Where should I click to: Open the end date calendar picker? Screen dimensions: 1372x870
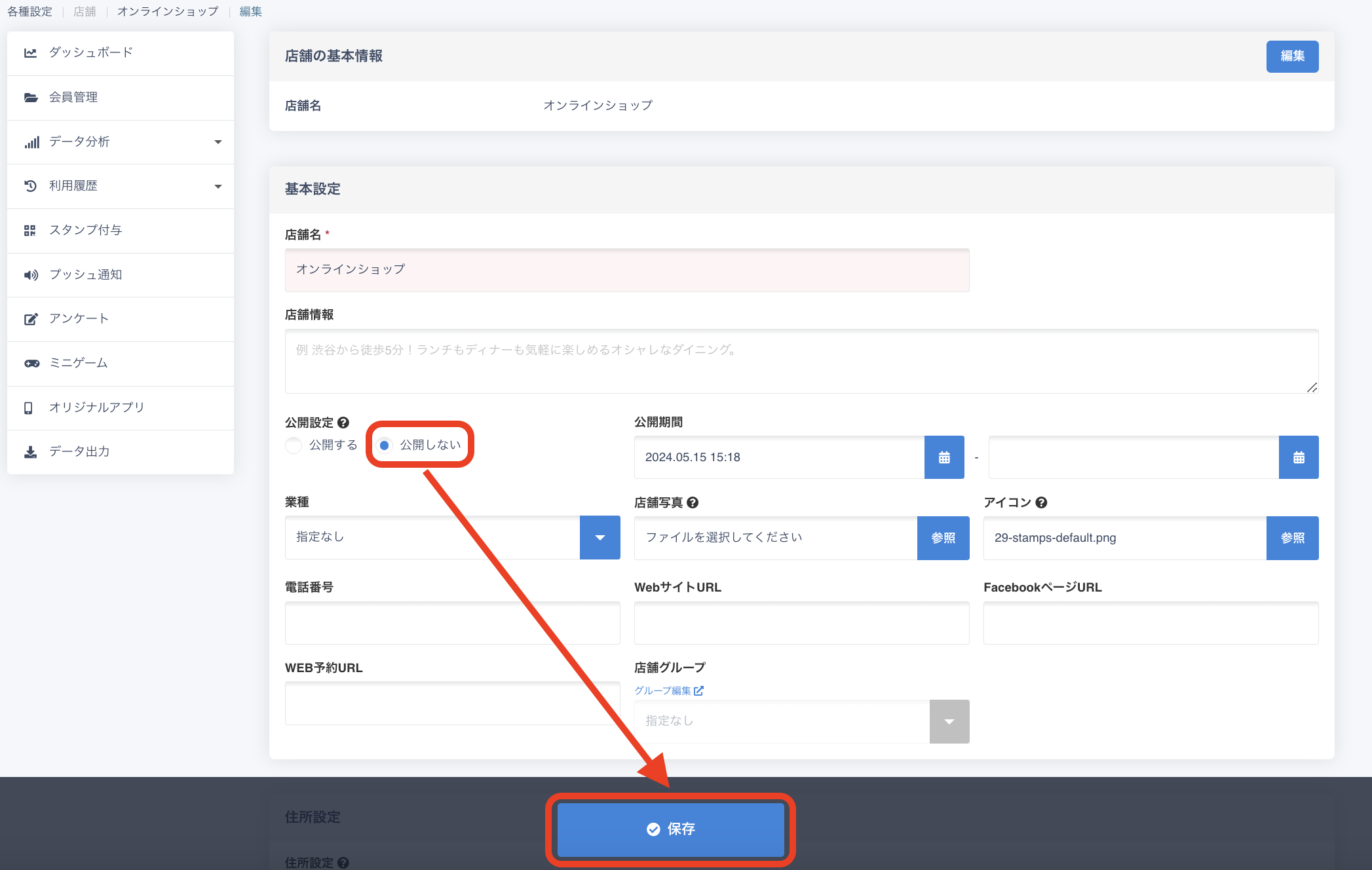click(x=1299, y=457)
